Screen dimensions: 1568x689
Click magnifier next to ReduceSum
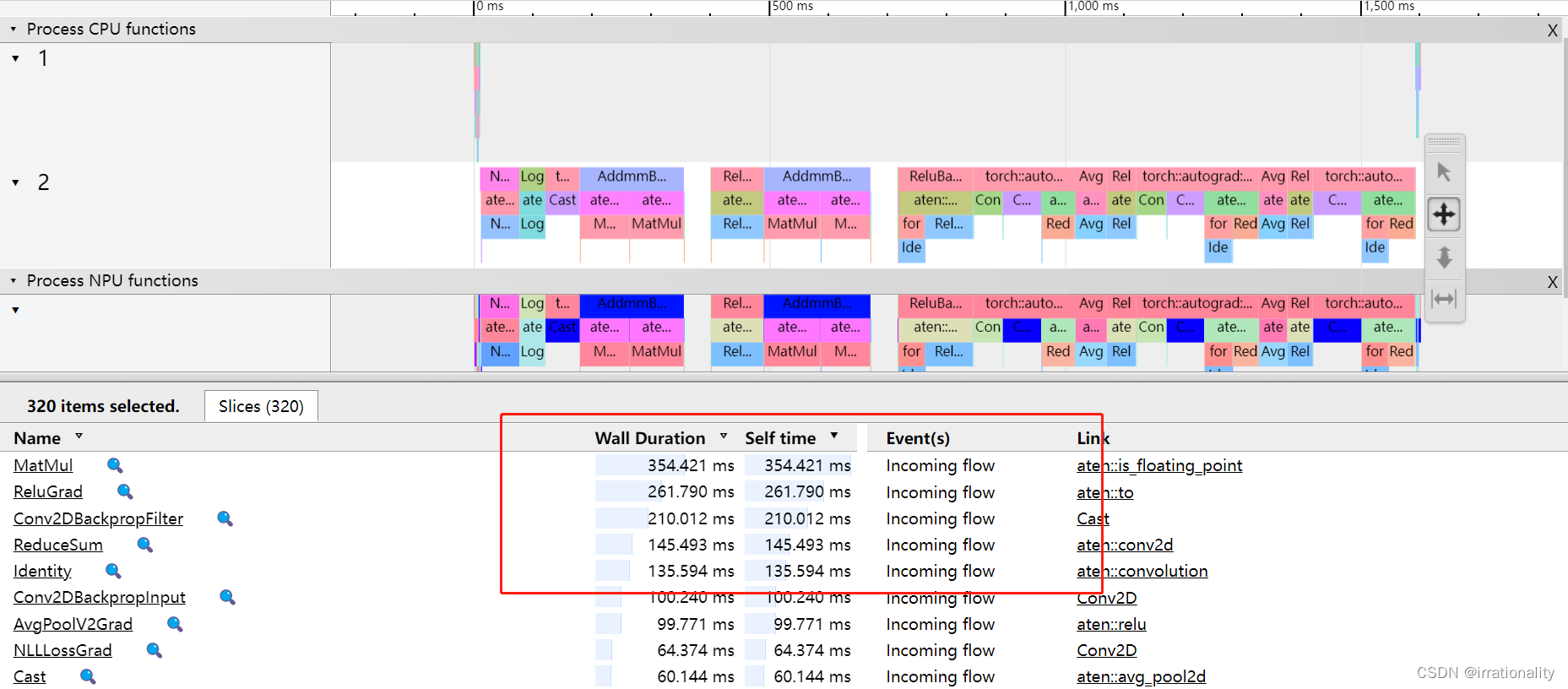click(x=145, y=545)
